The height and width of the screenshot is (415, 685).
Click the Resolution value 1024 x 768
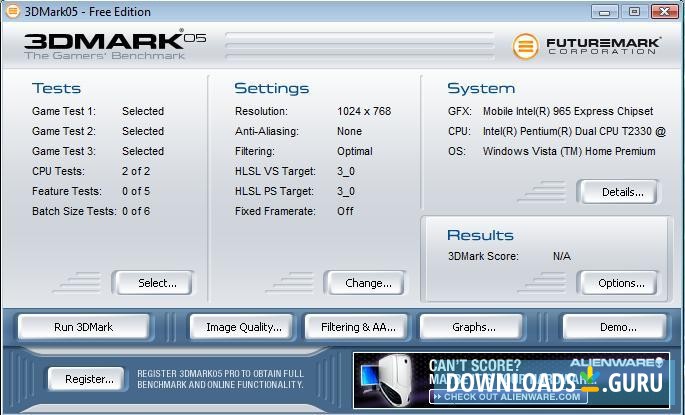(x=364, y=111)
